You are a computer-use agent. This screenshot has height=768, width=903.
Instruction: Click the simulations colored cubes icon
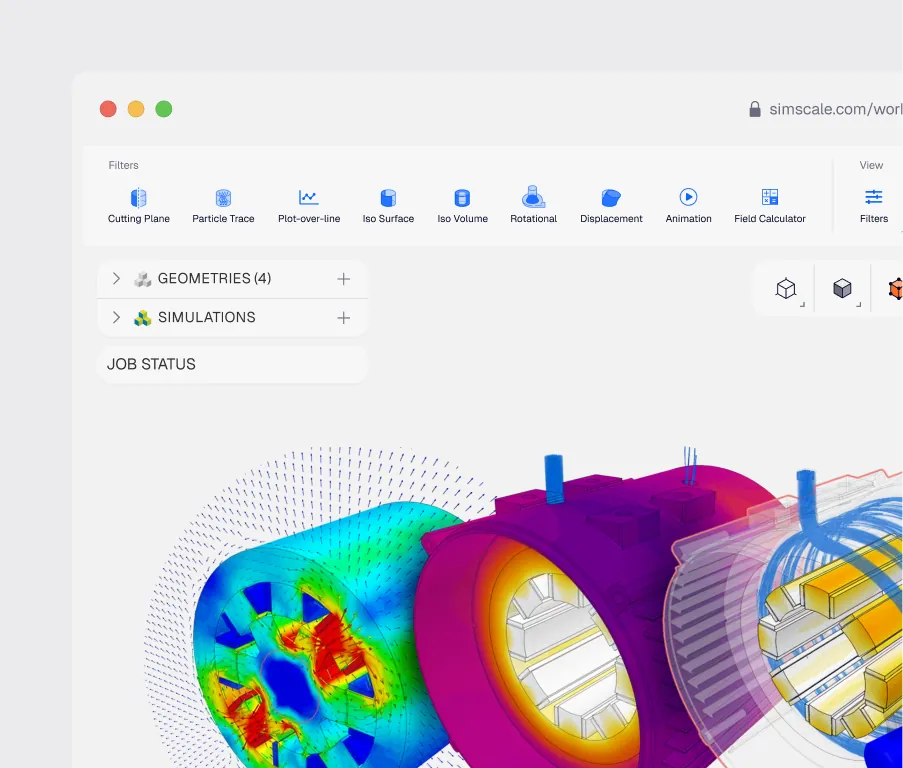[x=142, y=318]
